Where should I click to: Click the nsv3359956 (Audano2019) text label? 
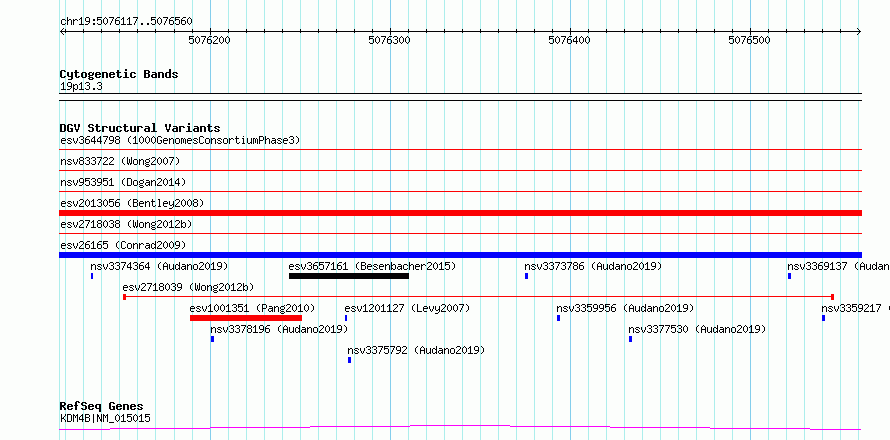pos(625,308)
